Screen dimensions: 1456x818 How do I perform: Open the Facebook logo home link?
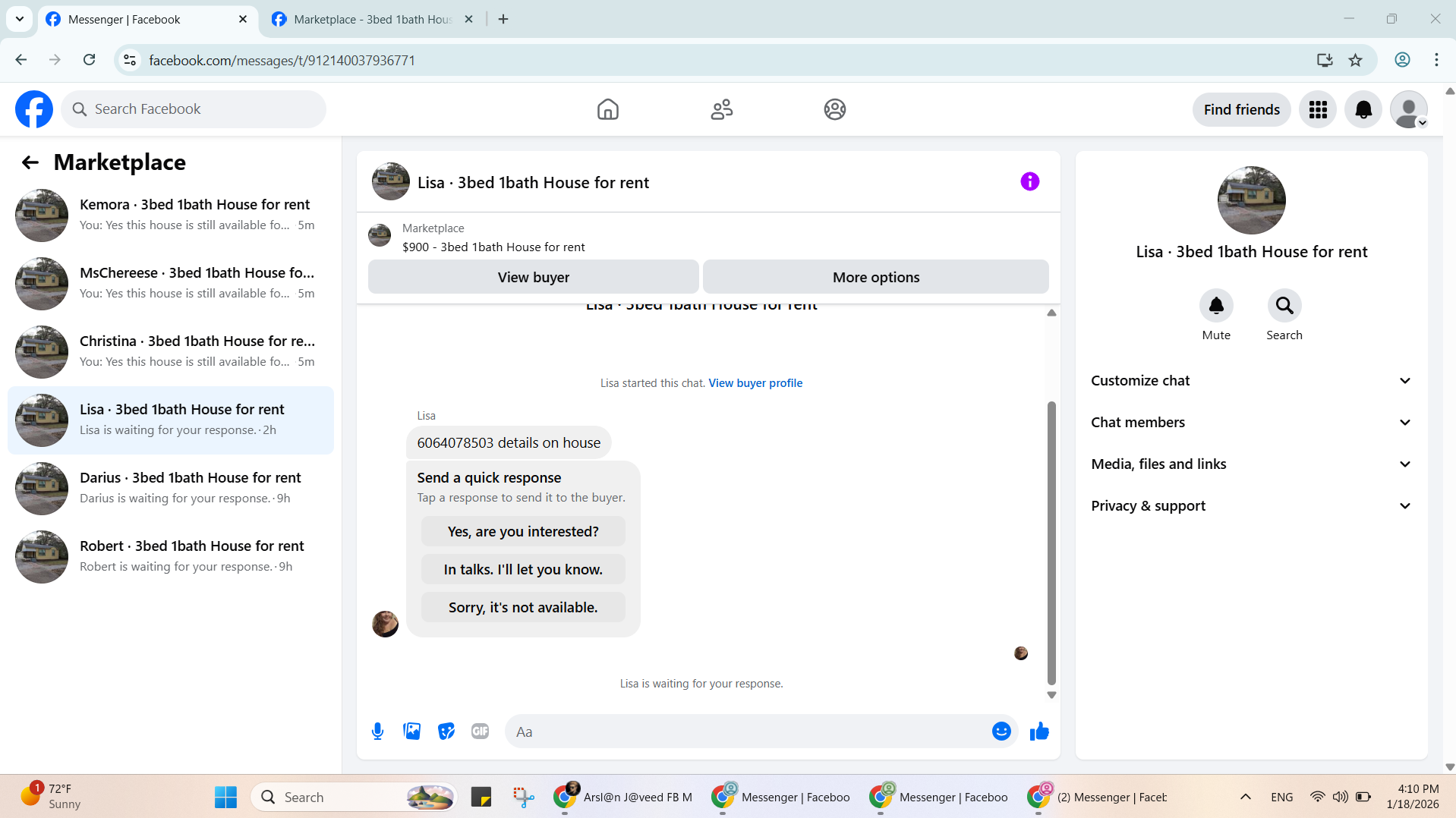pyautogui.click(x=34, y=109)
